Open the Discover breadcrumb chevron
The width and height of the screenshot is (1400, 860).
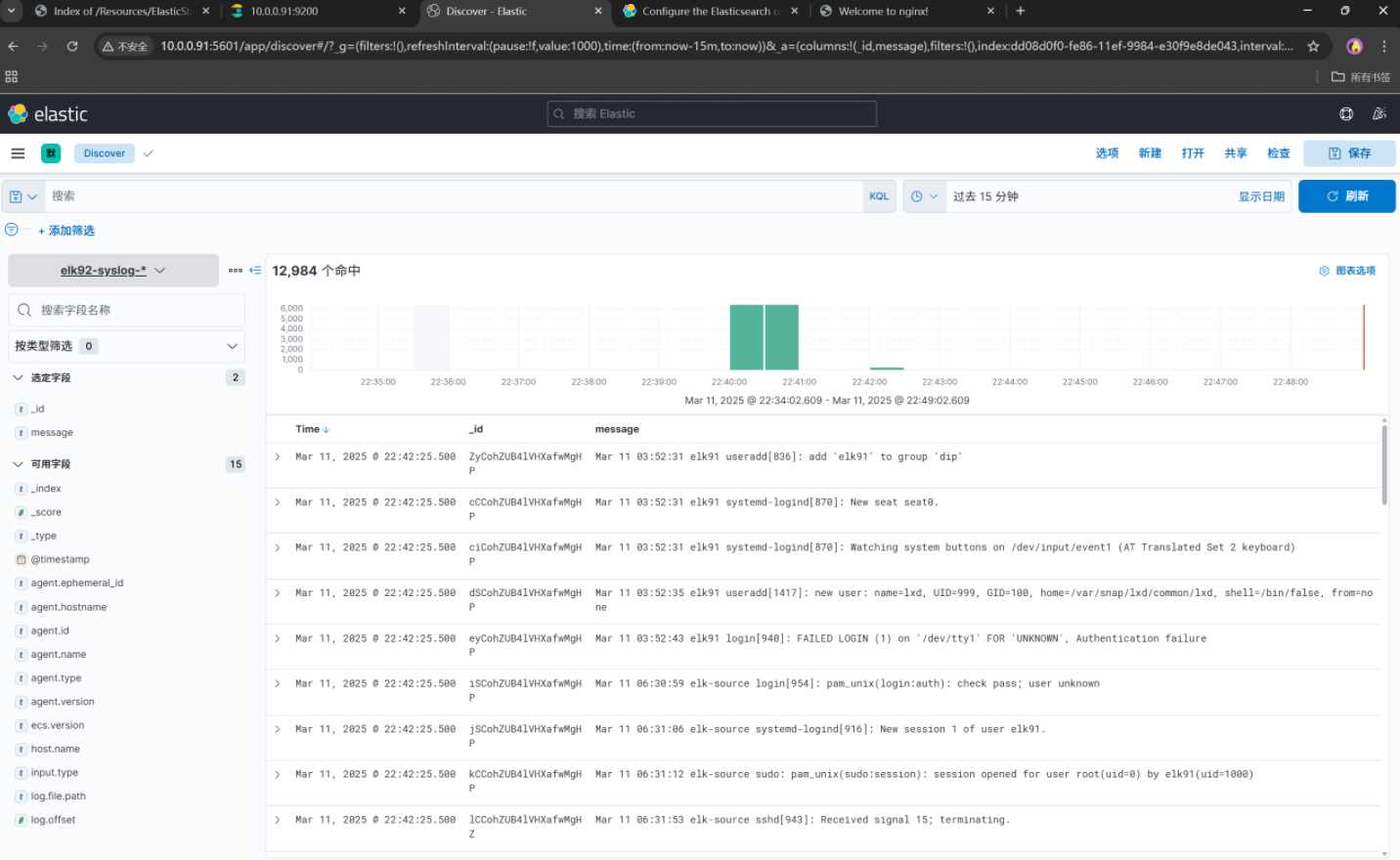click(148, 153)
